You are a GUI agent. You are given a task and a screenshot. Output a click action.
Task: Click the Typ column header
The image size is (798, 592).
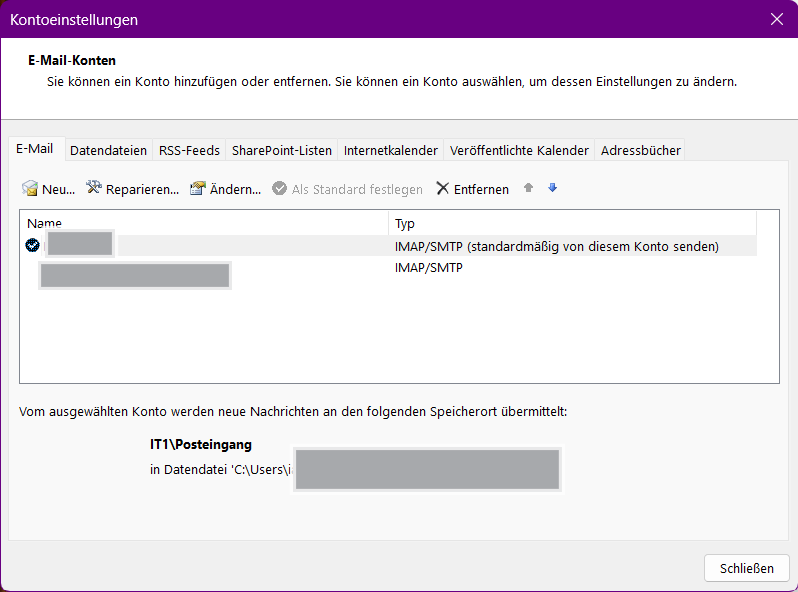[x=570, y=223]
